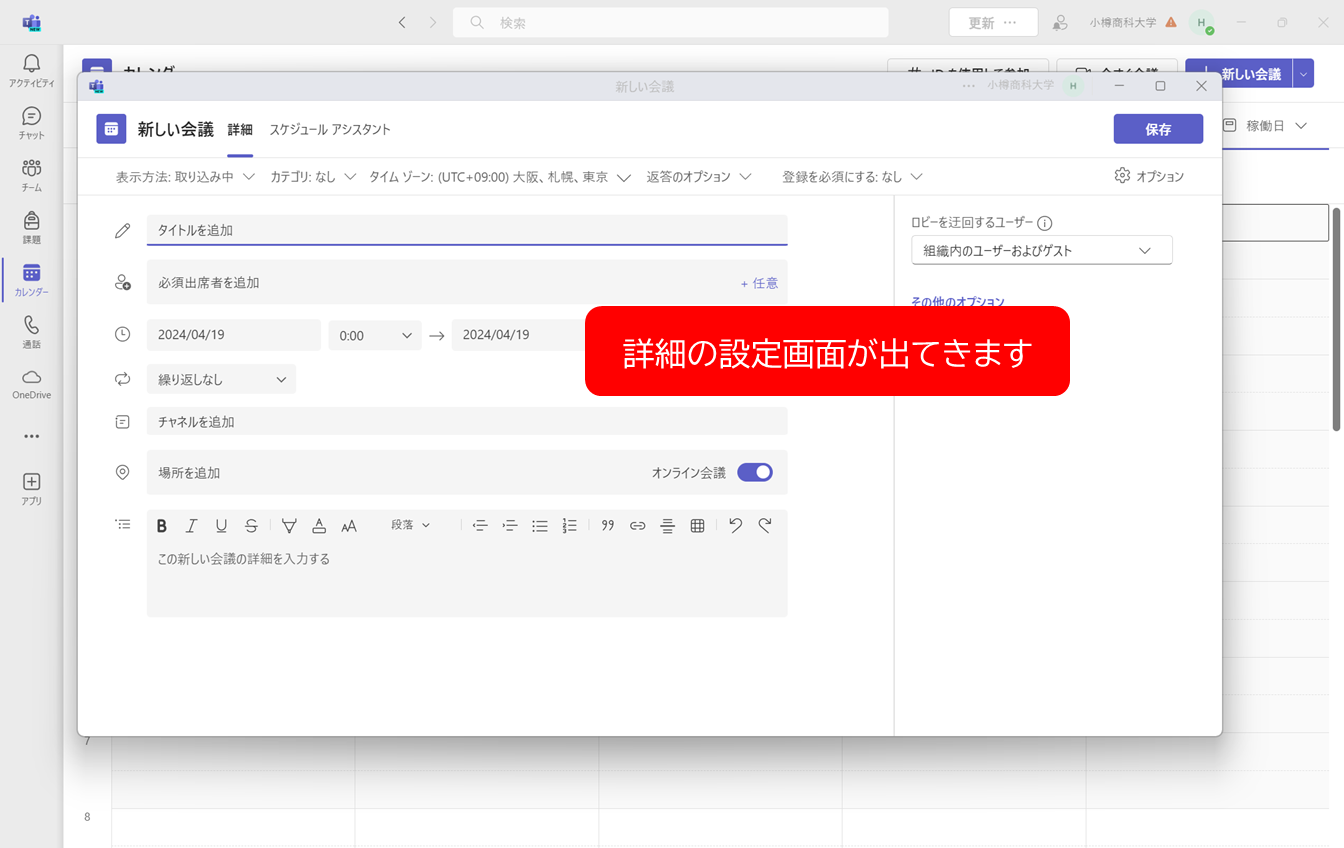Open profile avatar H in main window
1344x848 pixels.
pos(1201,22)
